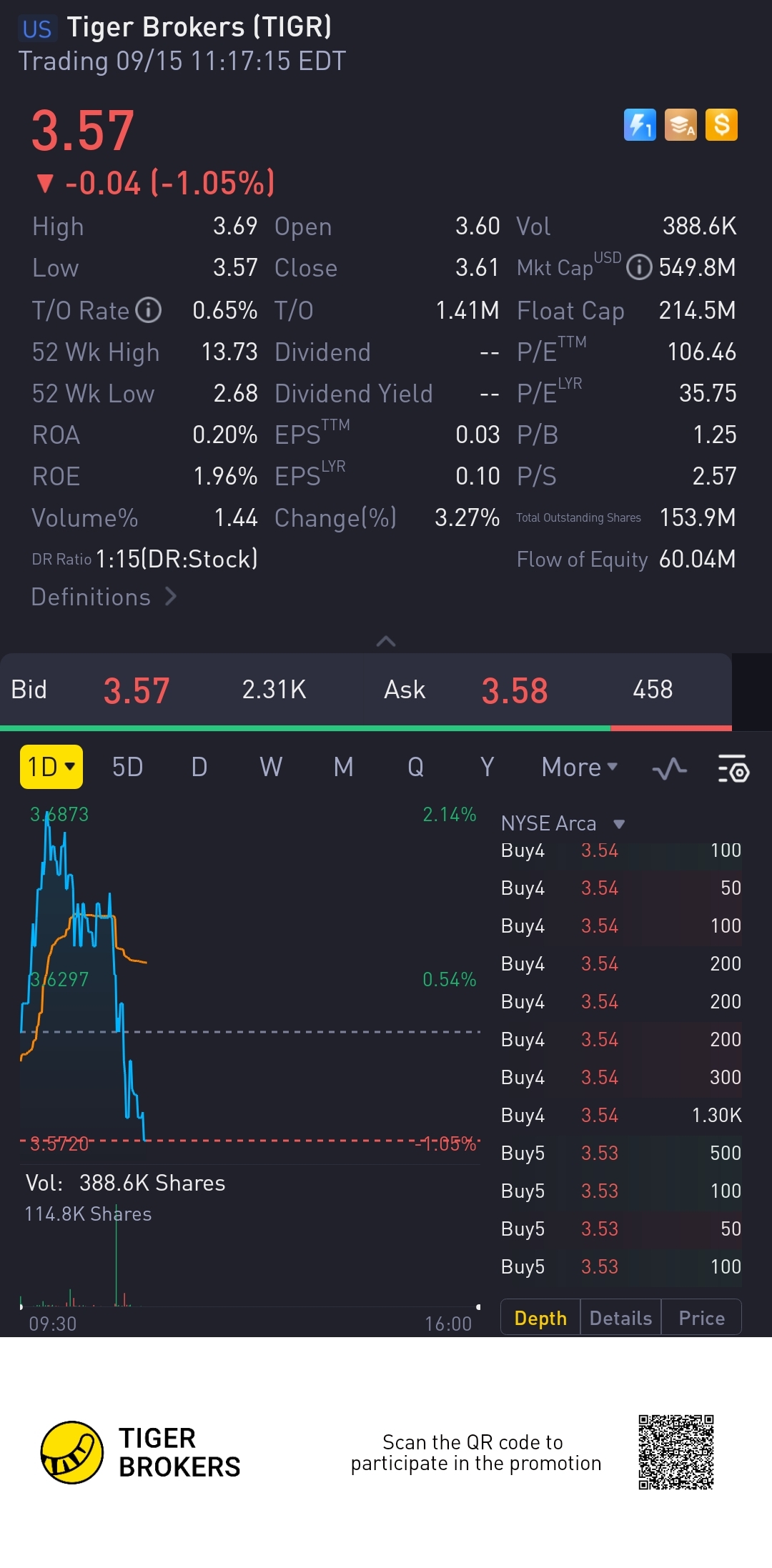
Task: Open the 1D timeframe dropdown
Action: click(51, 767)
